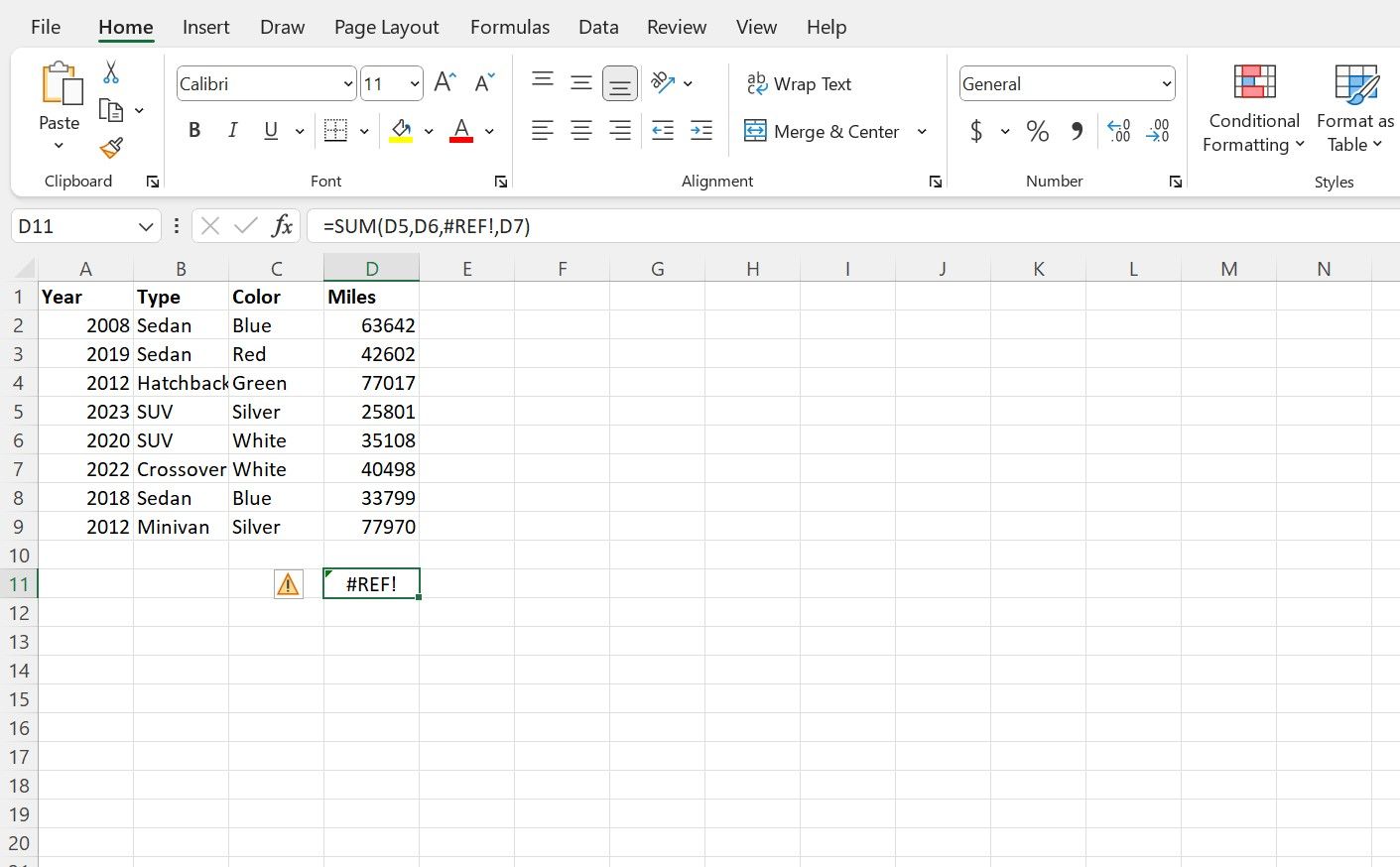Click the Merge & Center button
Image resolution: width=1400 pixels, height=867 pixels.
[x=826, y=131]
